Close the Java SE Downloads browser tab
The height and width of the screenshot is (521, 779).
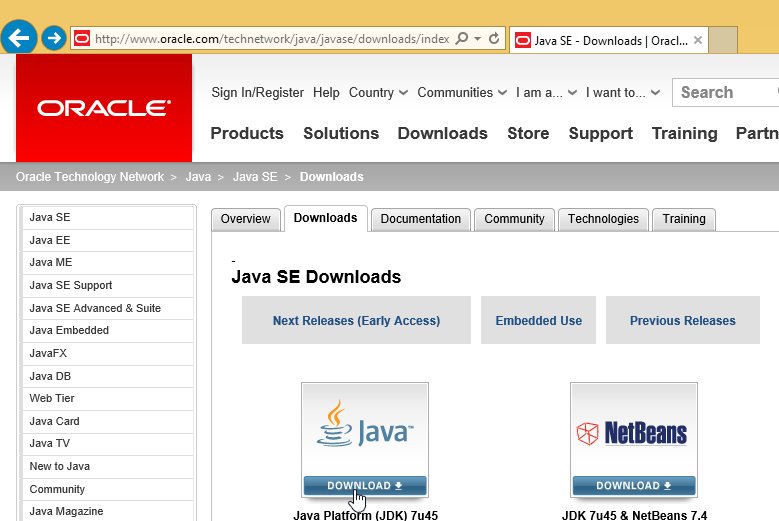(x=698, y=40)
